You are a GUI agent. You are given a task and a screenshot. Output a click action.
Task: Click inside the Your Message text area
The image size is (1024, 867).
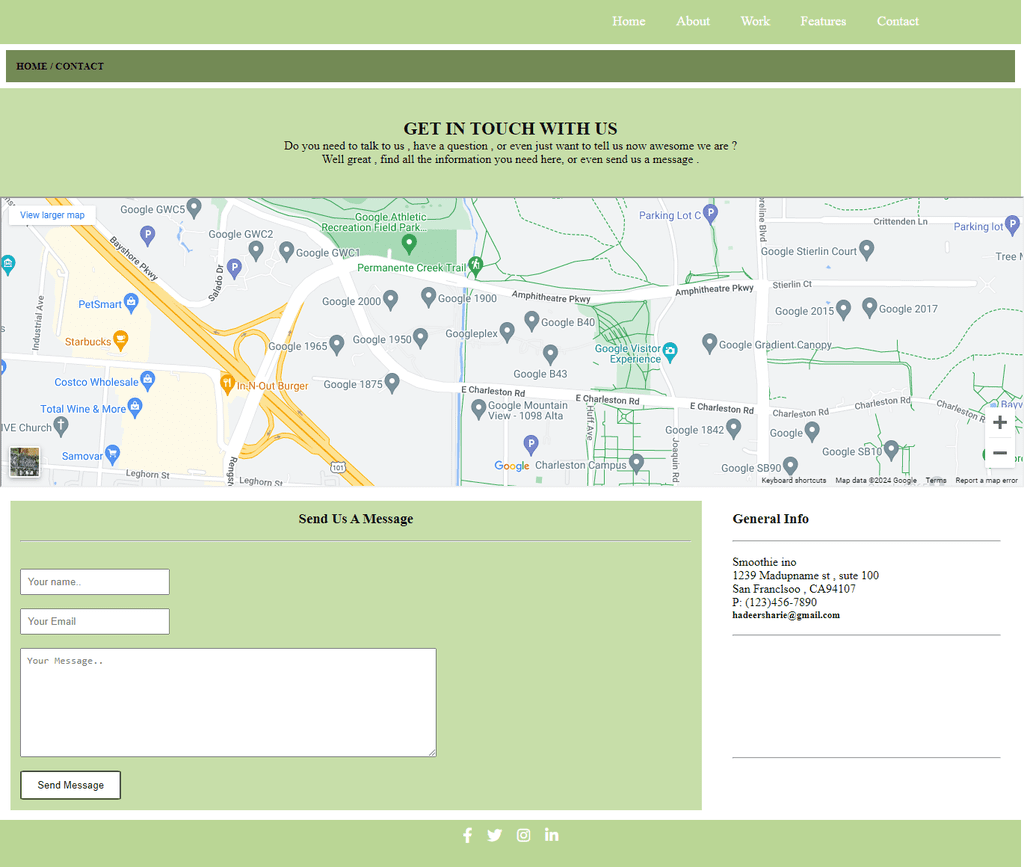228,702
